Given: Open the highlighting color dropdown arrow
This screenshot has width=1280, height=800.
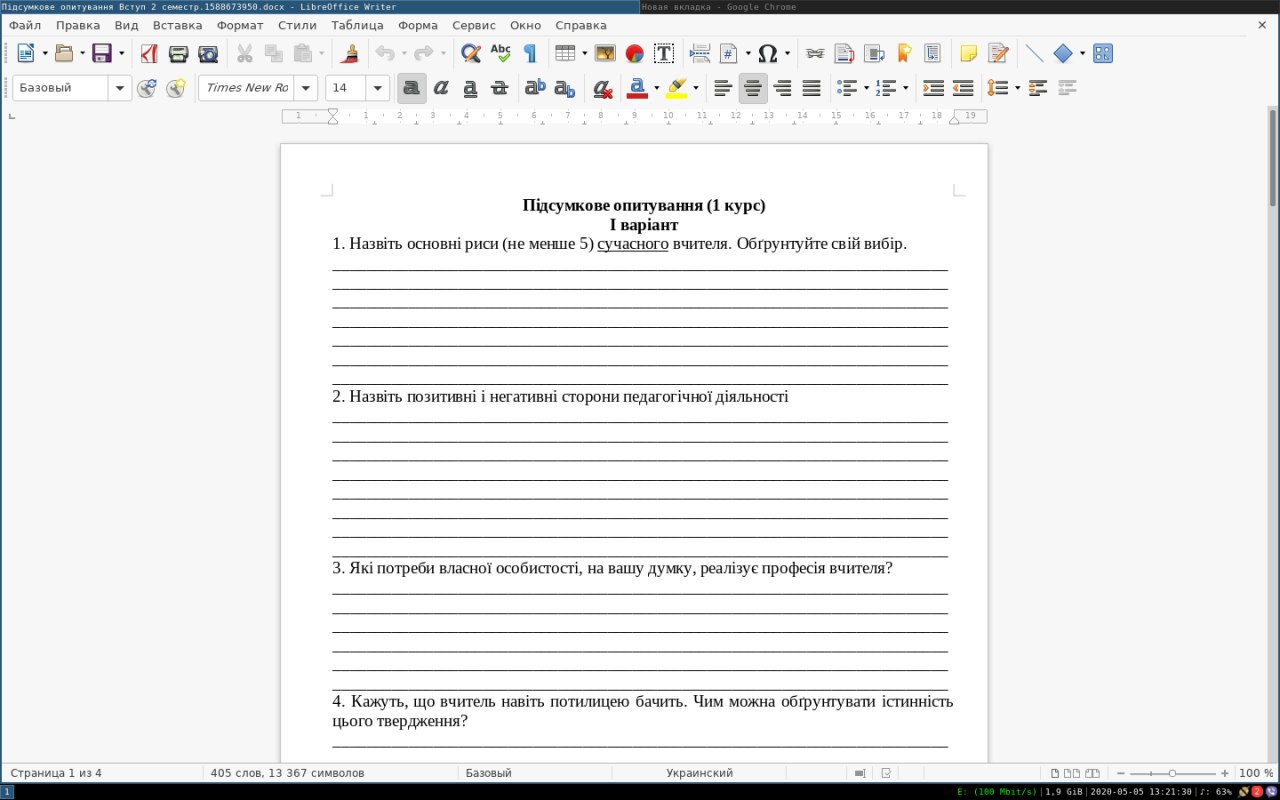Looking at the screenshot, I should tap(696, 88).
